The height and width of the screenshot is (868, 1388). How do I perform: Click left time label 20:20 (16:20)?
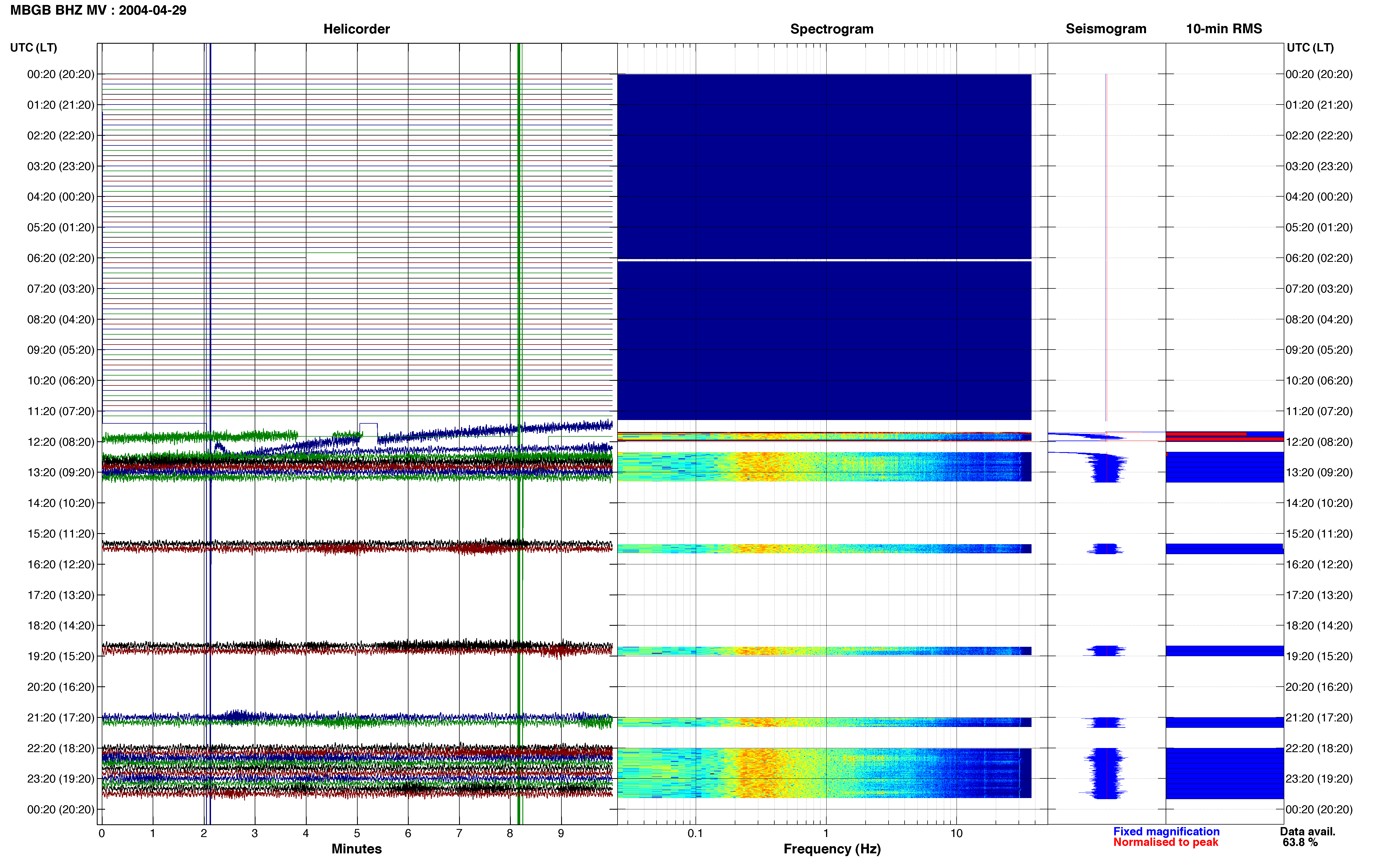click(61, 687)
